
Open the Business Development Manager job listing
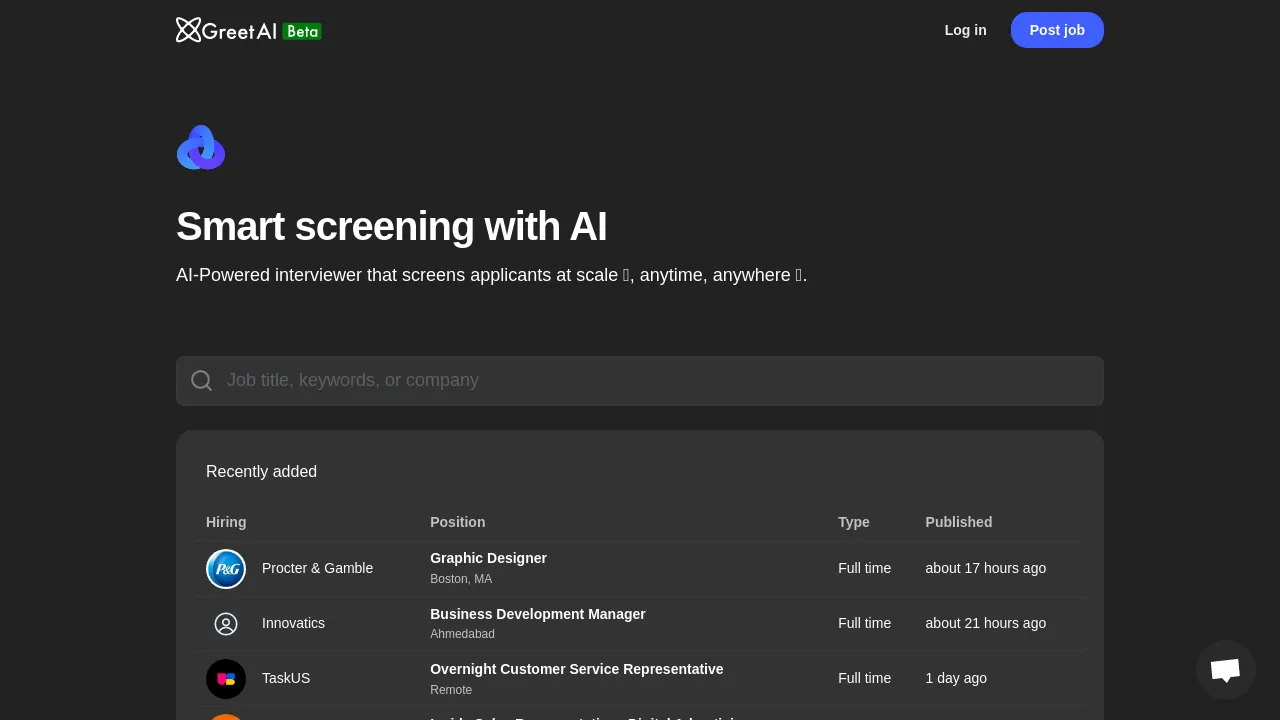click(x=538, y=614)
